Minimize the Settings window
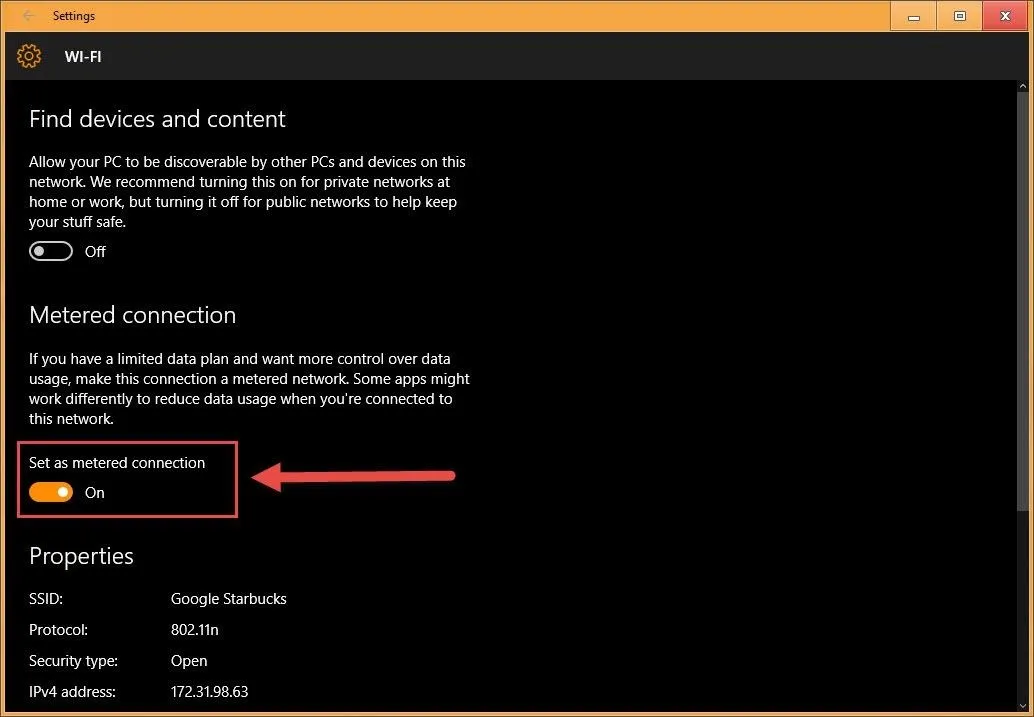 [x=913, y=16]
